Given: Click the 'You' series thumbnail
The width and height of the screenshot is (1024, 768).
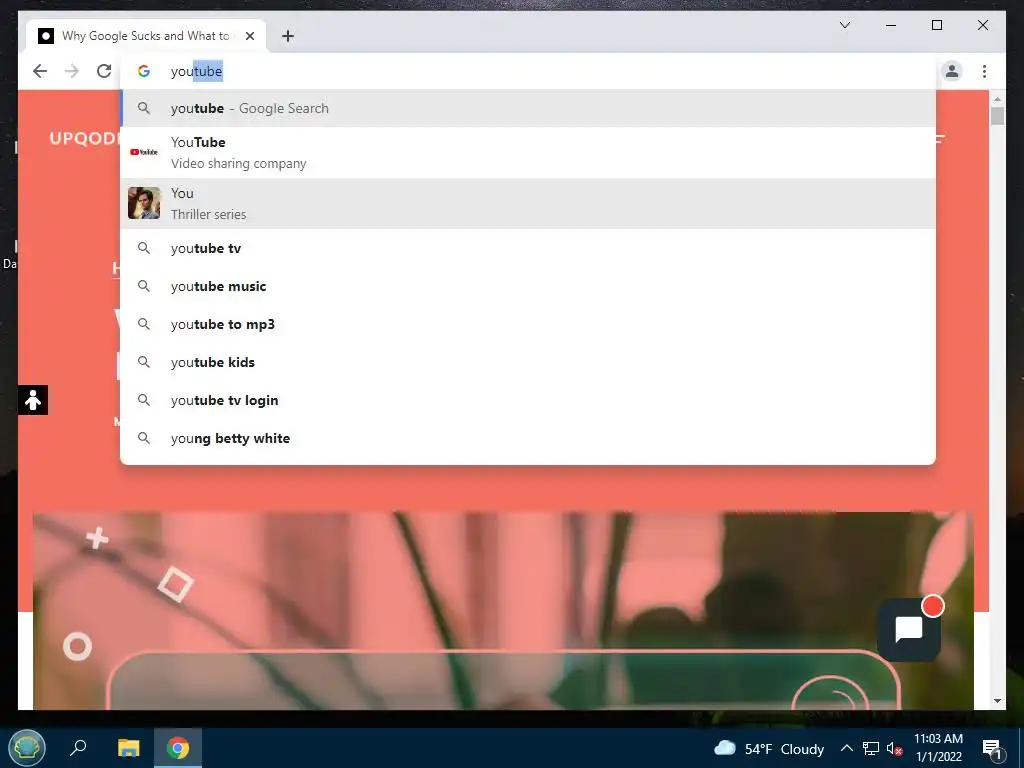Looking at the screenshot, I should point(144,203).
